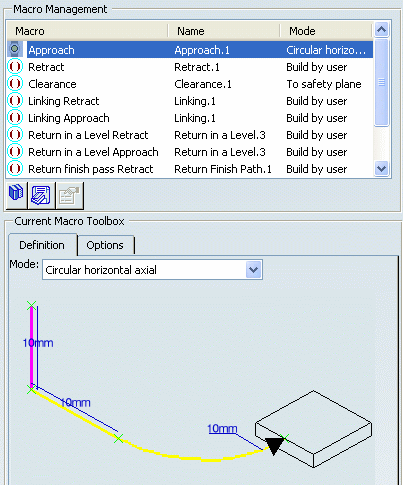Click the macro list scroll down arrow

[381, 169]
